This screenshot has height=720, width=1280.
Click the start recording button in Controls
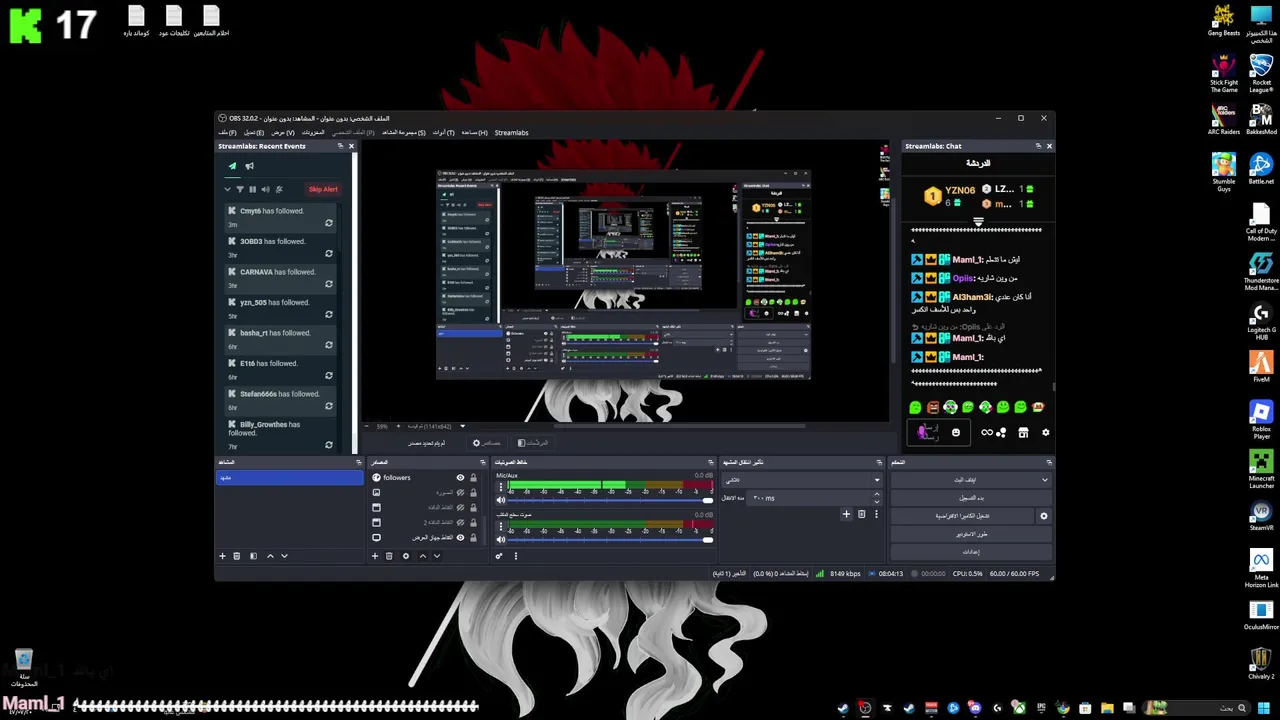971,498
